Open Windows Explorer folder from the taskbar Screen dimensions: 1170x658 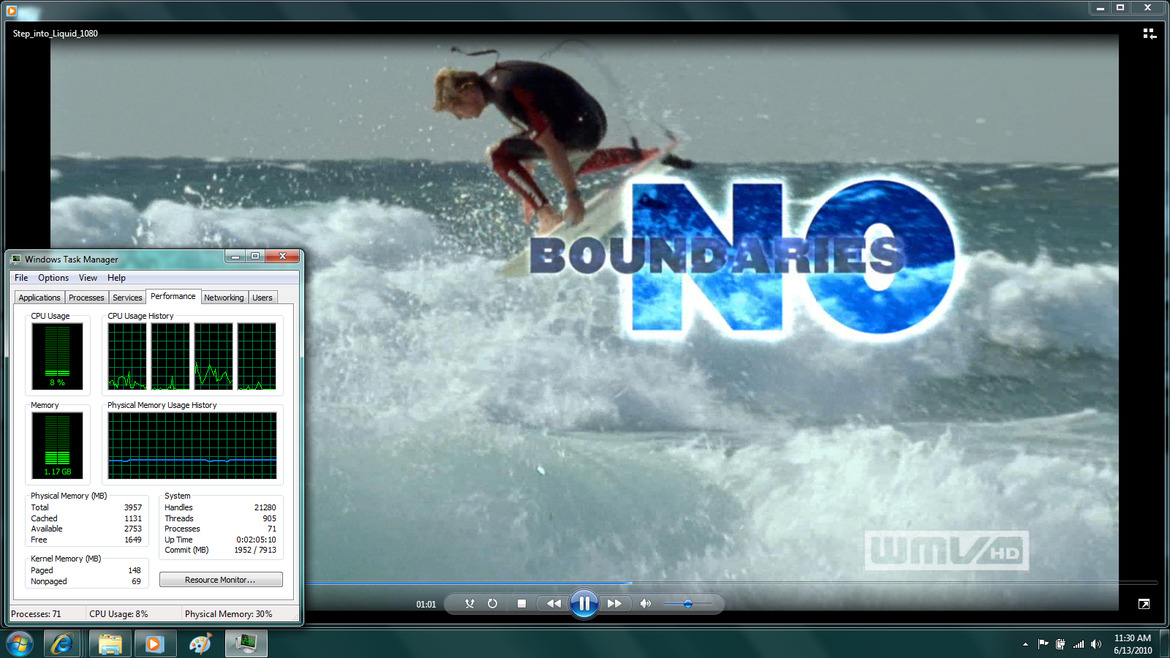[x=110, y=643]
